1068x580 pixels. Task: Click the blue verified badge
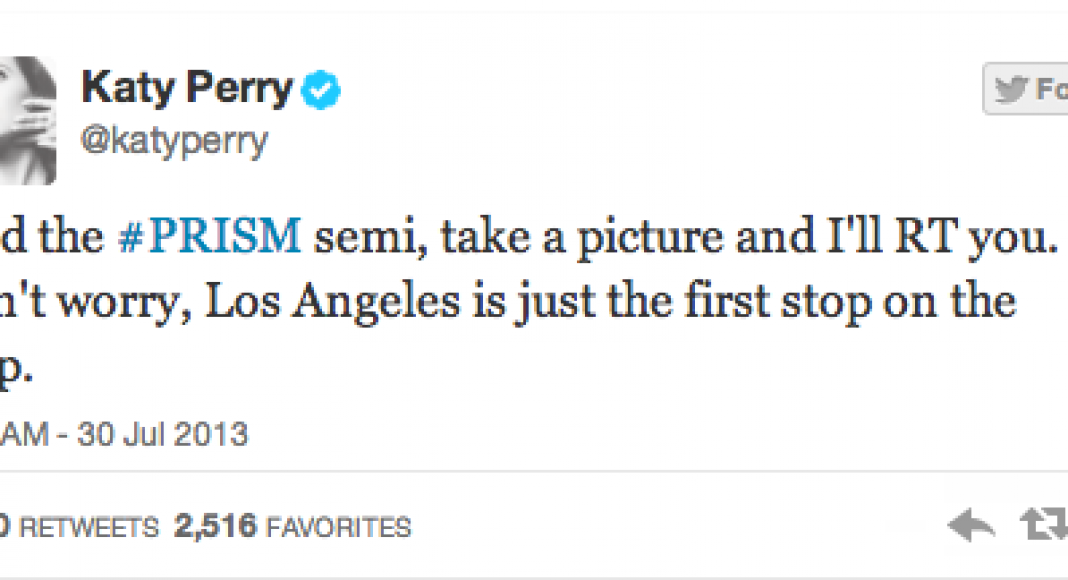coord(323,91)
